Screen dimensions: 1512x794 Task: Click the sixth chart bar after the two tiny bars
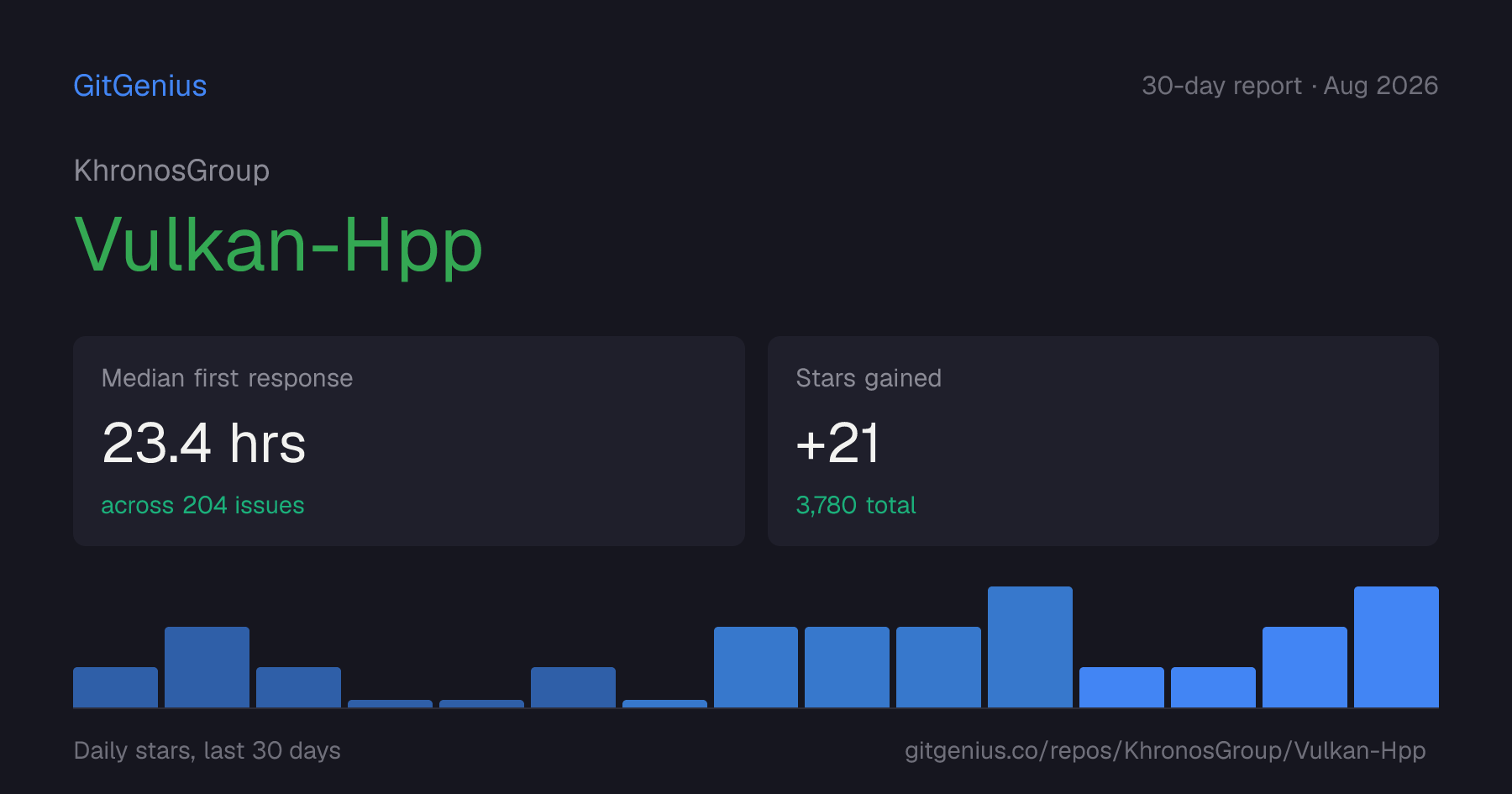pyautogui.click(x=573, y=687)
